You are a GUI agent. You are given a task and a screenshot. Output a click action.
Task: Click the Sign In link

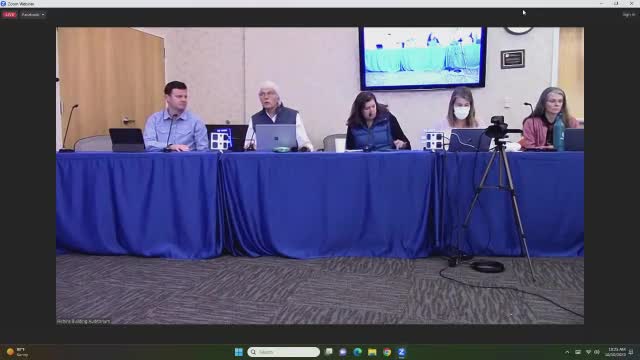pos(628,15)
